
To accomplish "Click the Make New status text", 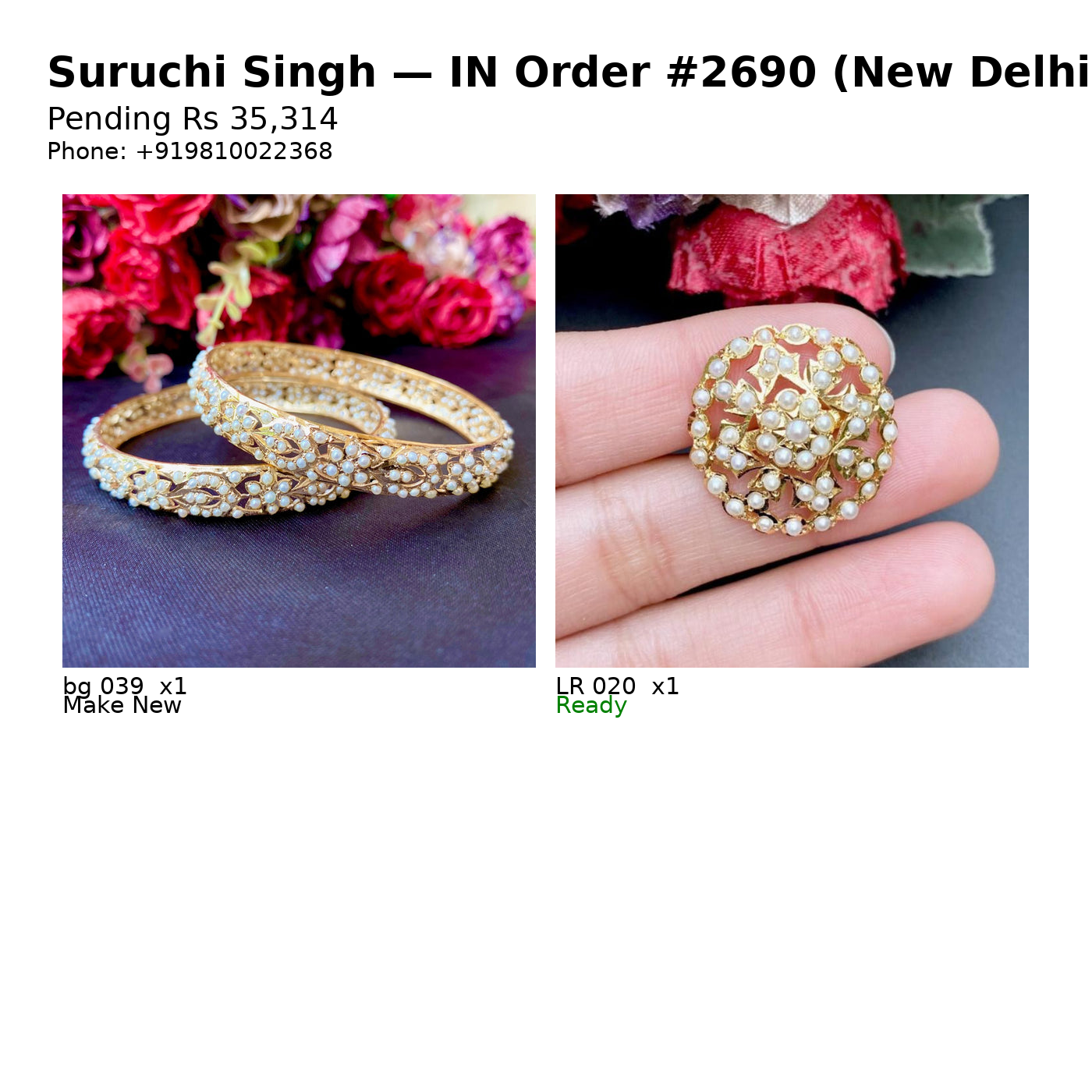I will pos(122,705).
